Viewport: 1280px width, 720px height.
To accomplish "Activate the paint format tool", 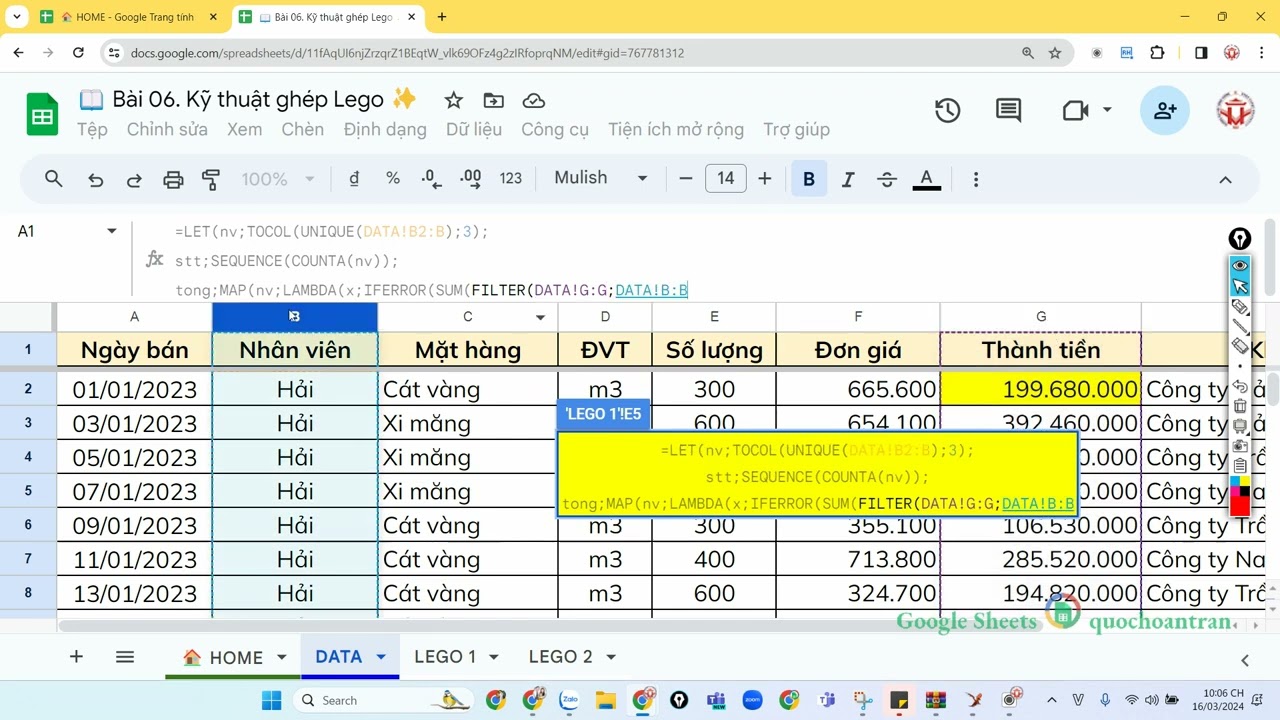I will [x=211, y=179].
